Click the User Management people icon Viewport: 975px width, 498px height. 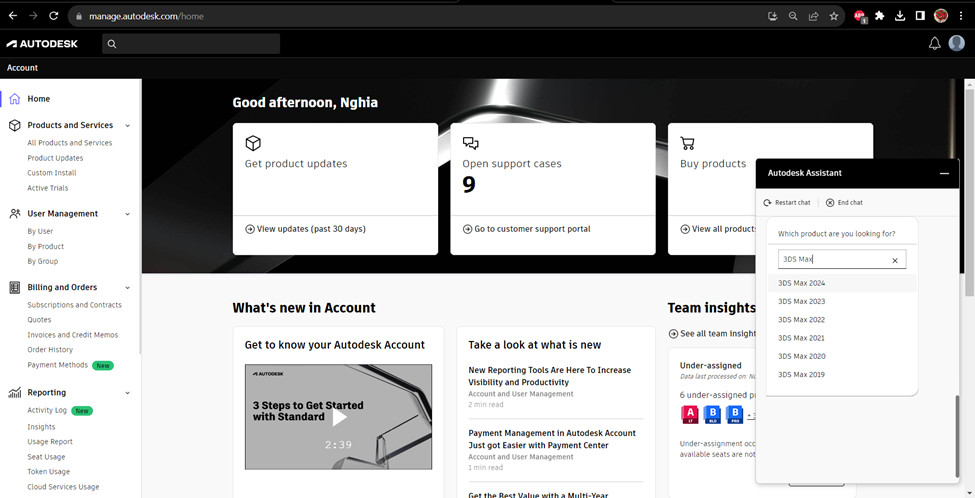pyautogui.click(x=14, y=214)
